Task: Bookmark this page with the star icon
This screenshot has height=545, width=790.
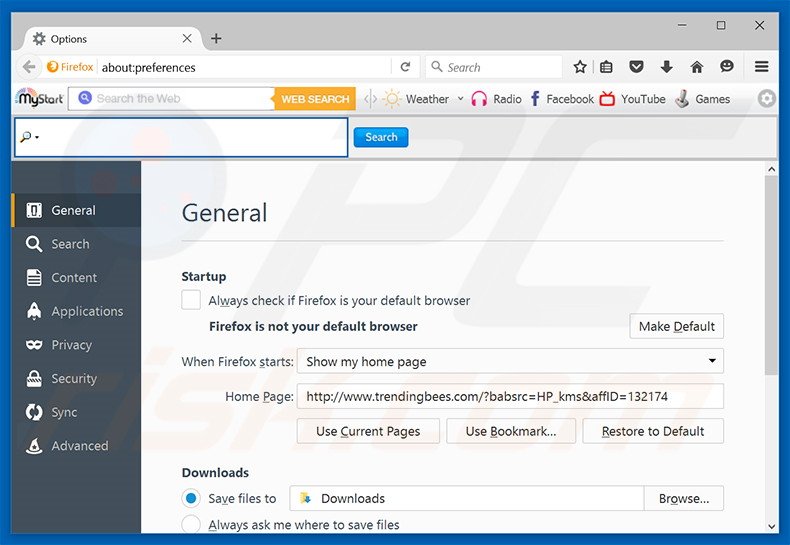Action: point(580,67)
